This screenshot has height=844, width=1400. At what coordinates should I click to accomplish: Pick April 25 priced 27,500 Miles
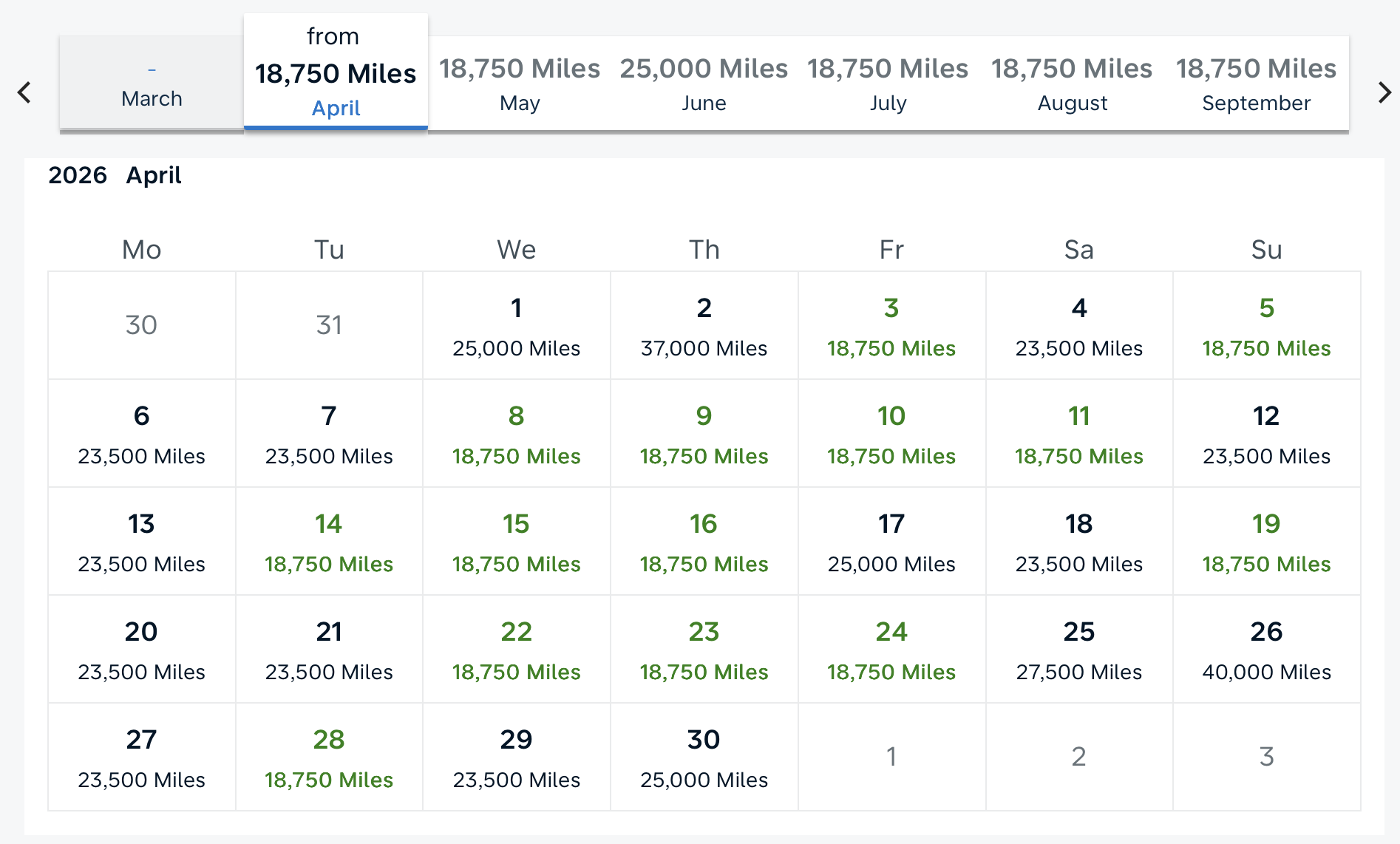(1078, 648)
